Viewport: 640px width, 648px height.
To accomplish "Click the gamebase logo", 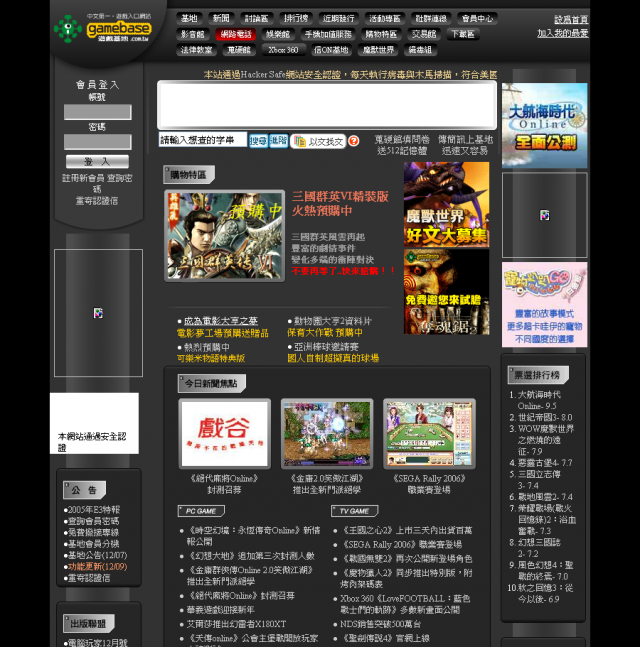I will 103,28.
